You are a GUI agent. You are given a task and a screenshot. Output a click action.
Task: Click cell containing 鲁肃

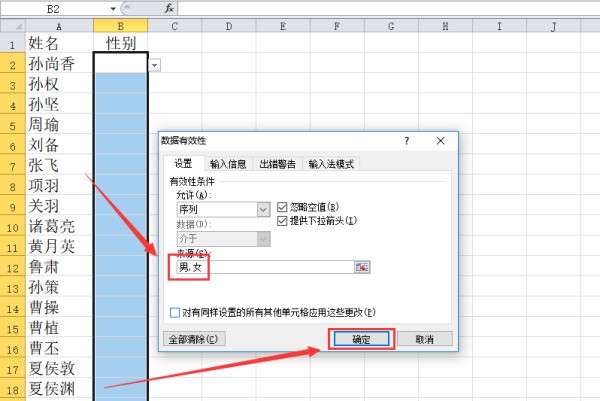(x=59, y=267)
